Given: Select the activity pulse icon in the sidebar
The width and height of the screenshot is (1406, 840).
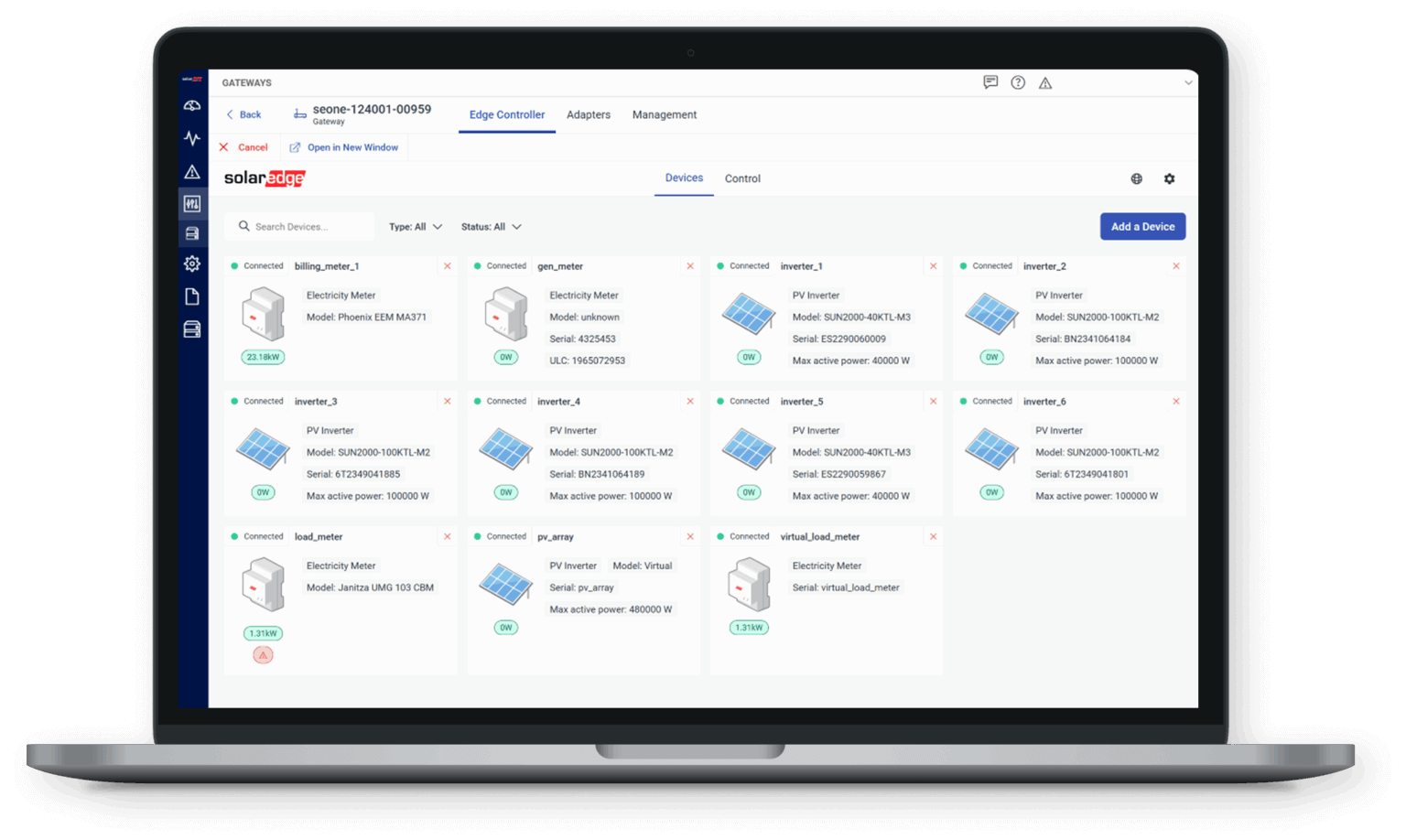Looking at the screenshot, I should pos(192,136).
